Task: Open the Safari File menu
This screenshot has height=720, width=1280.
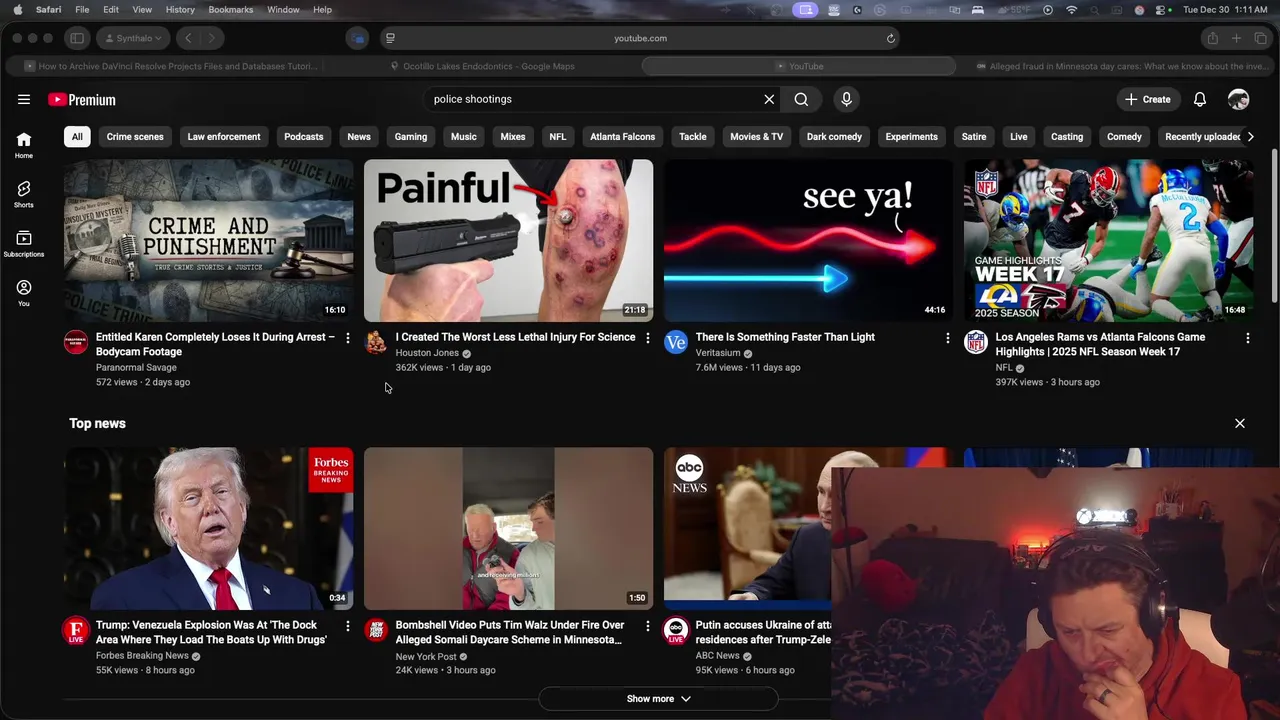Action: point(82,9)
